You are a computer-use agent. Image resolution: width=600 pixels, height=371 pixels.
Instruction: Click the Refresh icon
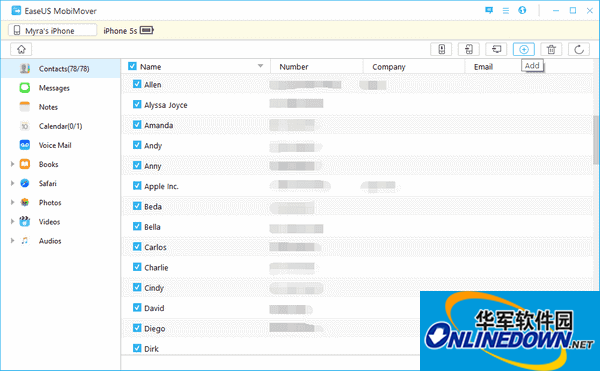coord(579,49)
